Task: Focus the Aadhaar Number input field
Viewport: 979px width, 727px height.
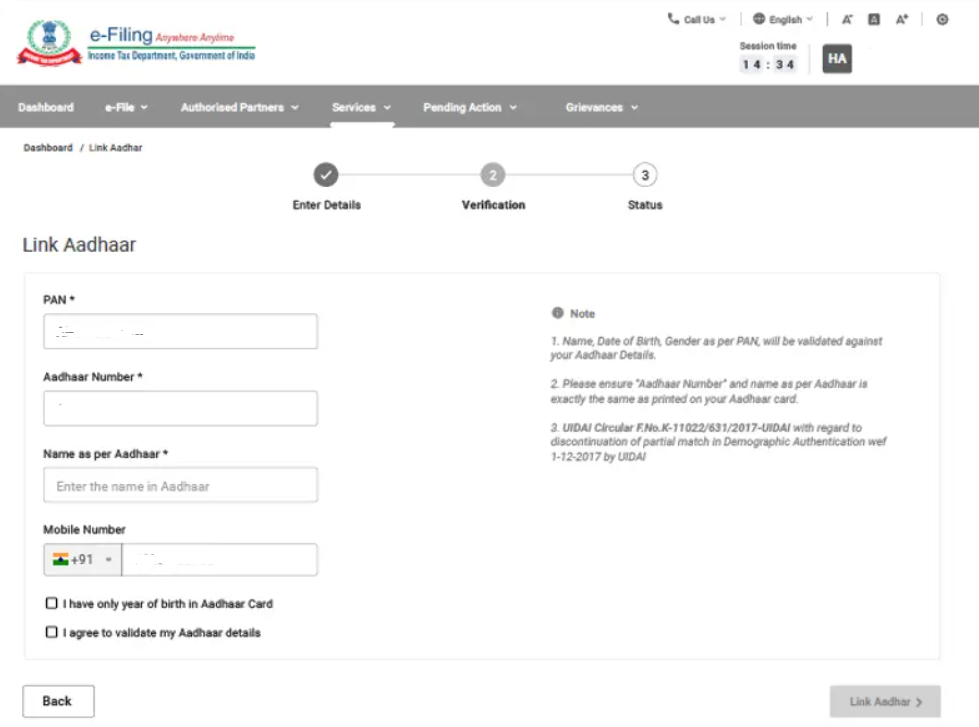Action: tap(180, 408)
